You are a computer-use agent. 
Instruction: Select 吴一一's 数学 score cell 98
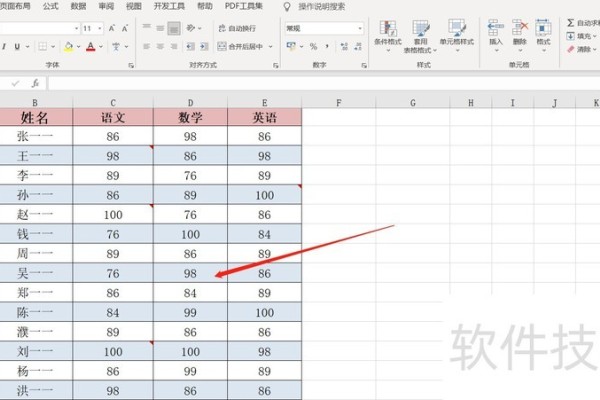click(190, 273)
